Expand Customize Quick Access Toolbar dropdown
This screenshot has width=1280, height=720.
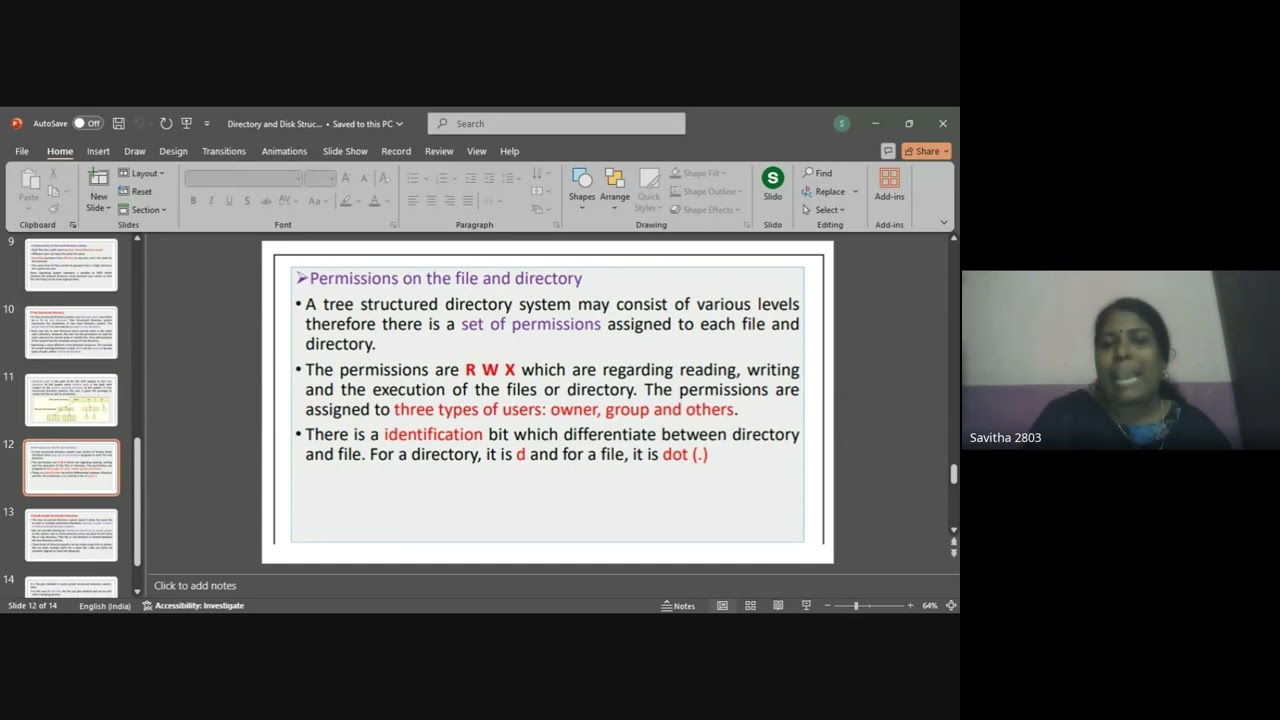pos(207,124)
